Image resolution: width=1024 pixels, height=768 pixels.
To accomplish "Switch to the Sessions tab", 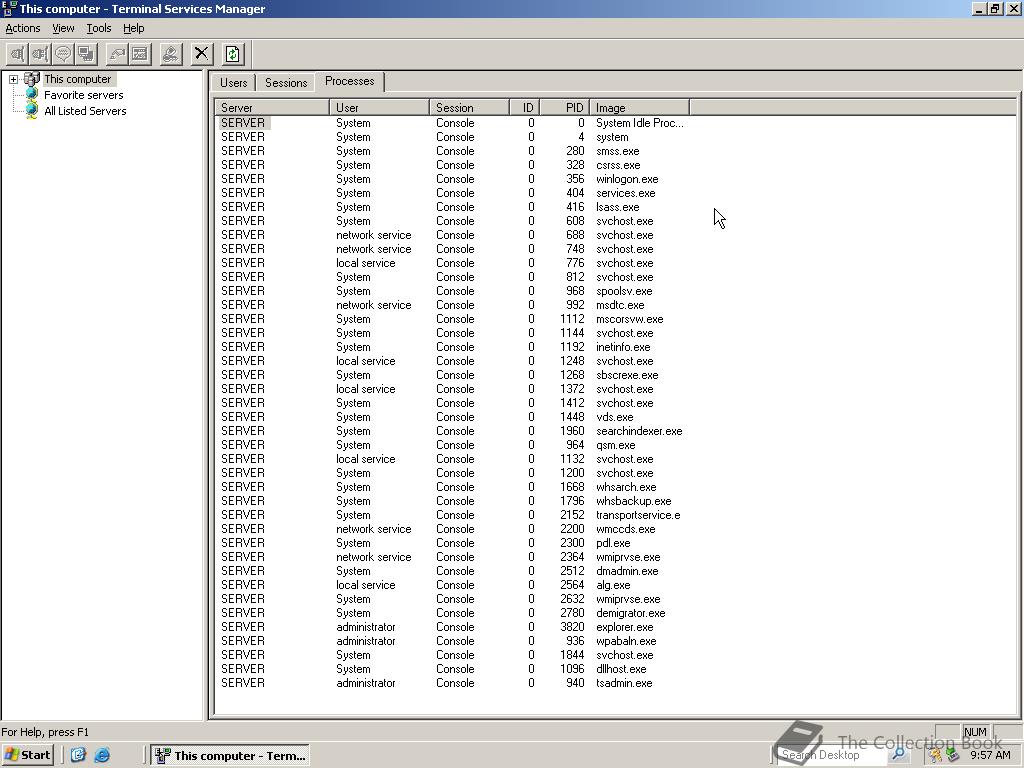I will click(286, 83).
